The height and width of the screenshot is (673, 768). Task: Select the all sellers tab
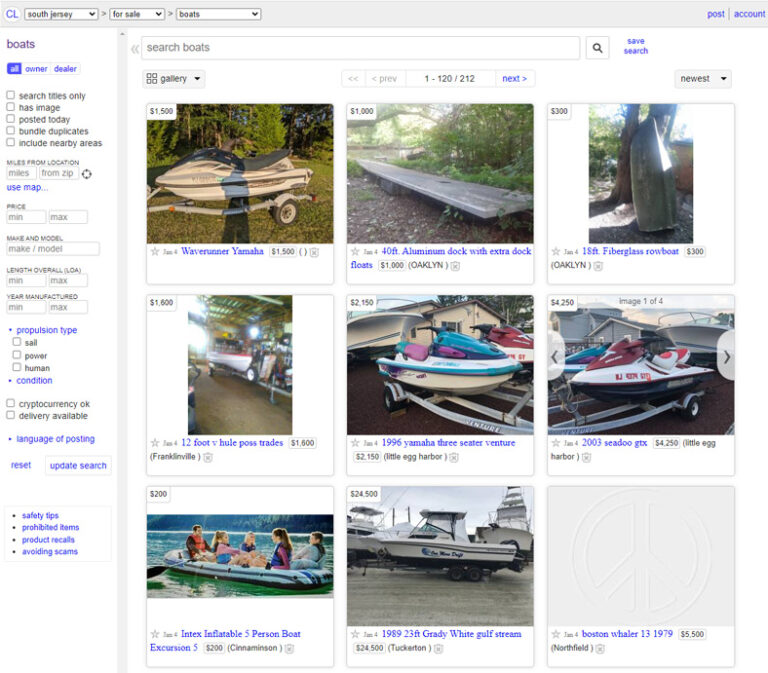pos(14,69)
